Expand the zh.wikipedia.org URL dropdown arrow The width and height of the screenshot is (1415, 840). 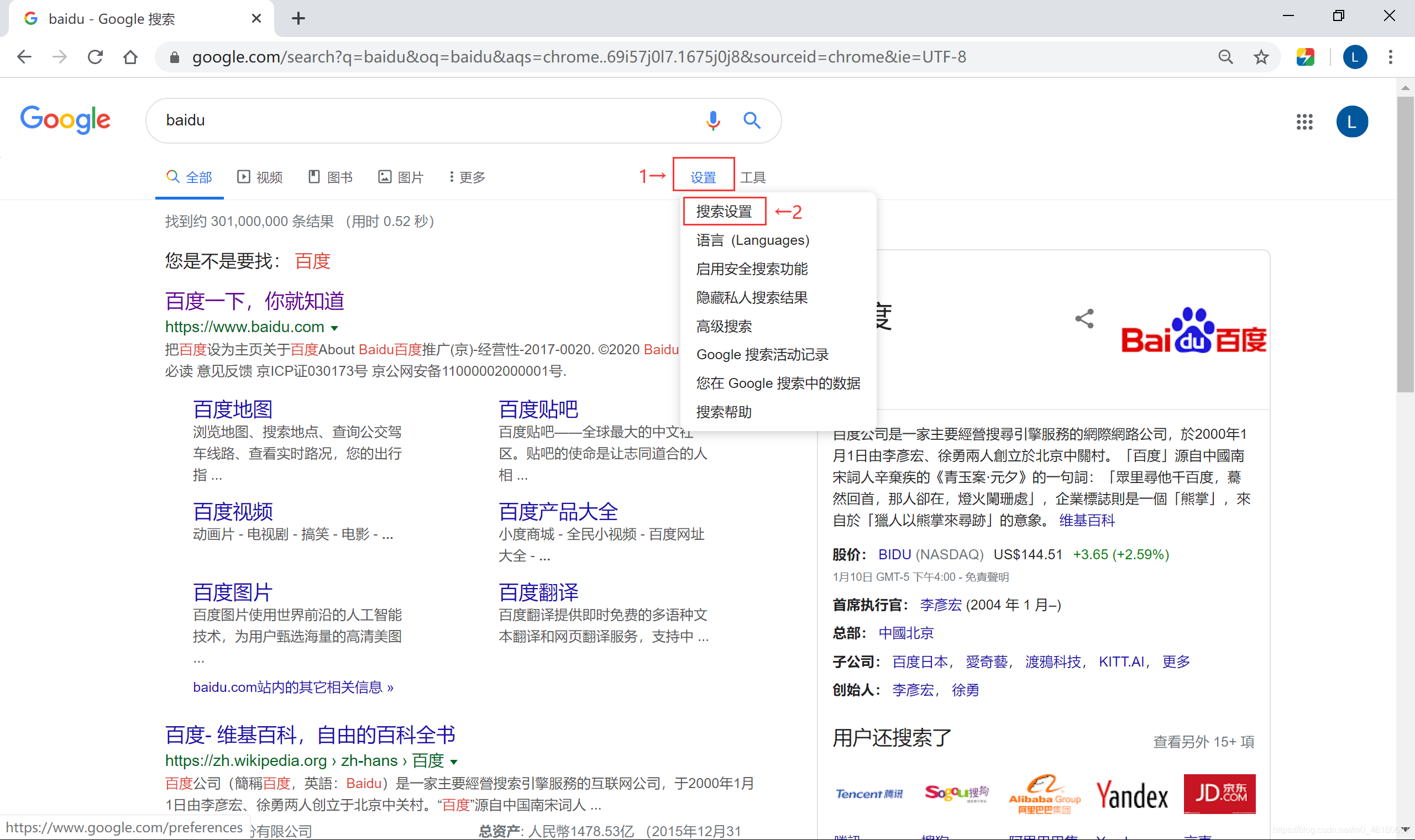tap(453, 762)
